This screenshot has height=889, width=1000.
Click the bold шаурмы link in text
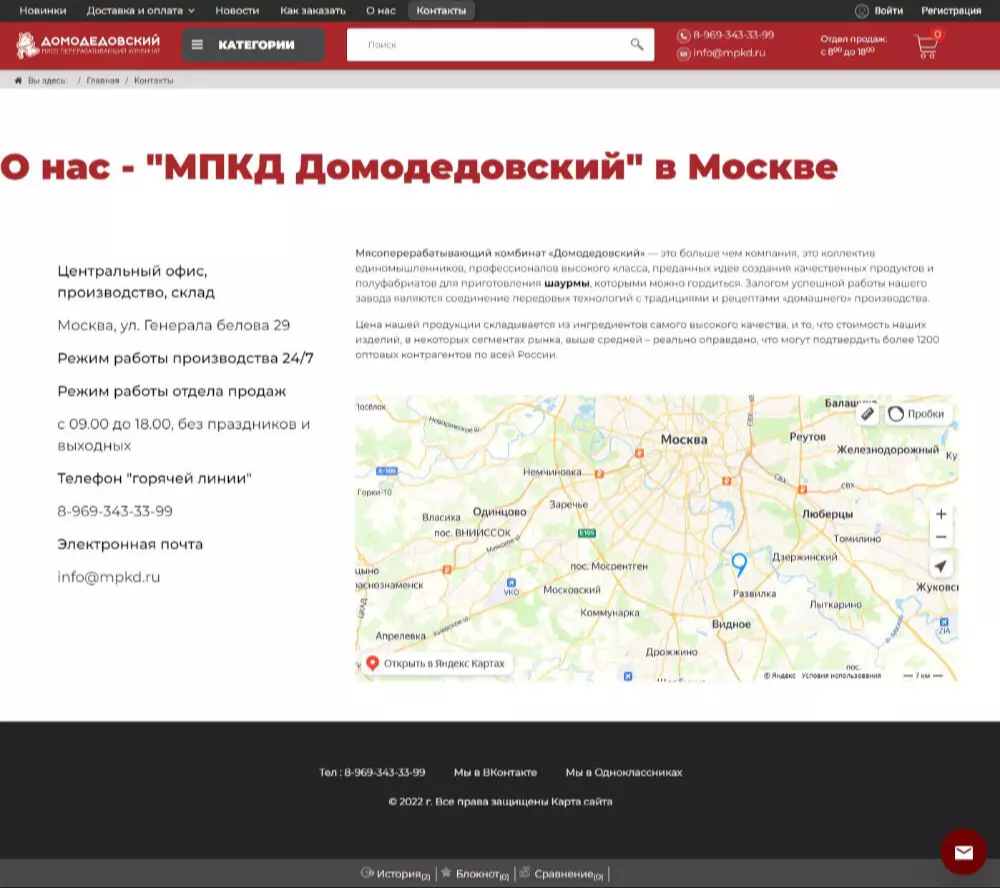(566, 283)
